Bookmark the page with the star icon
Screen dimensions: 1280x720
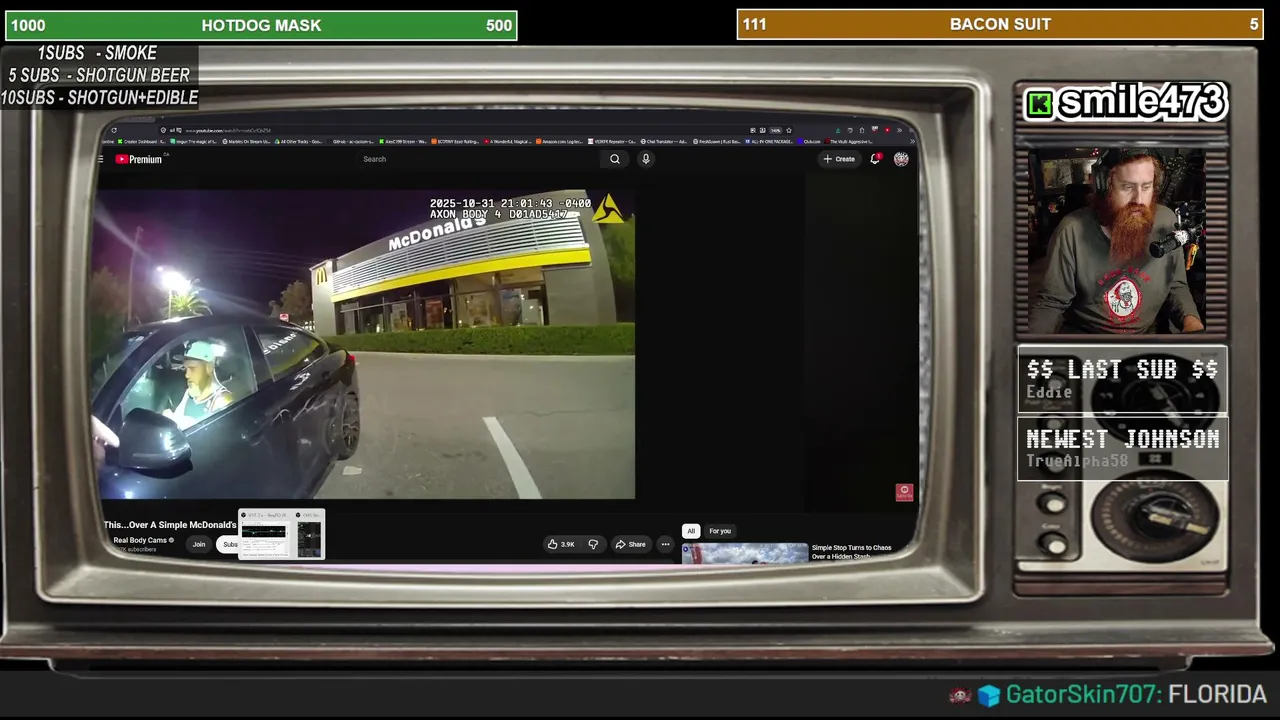(x=789, y=130)
